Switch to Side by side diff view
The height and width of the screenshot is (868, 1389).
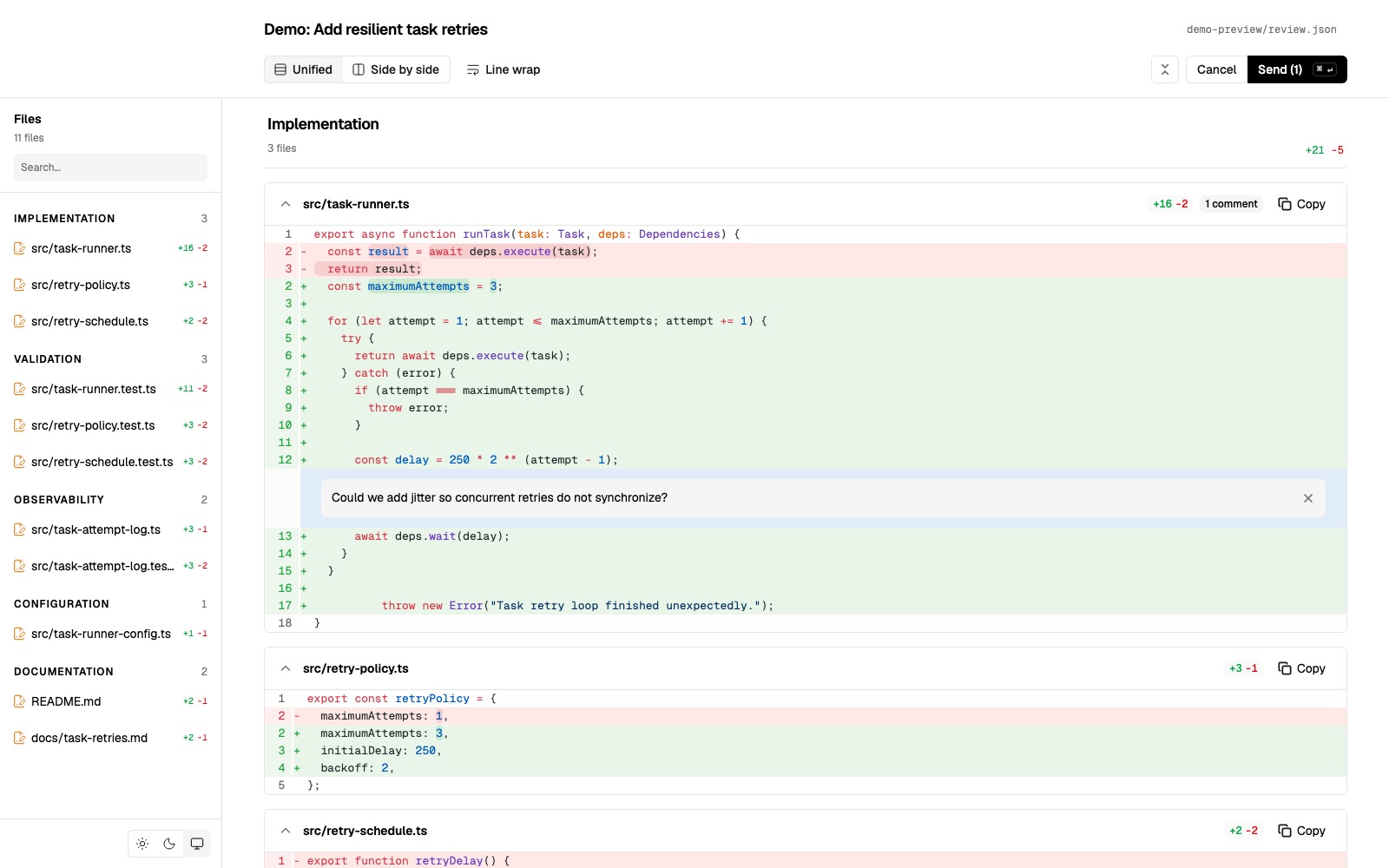[396, 69]
